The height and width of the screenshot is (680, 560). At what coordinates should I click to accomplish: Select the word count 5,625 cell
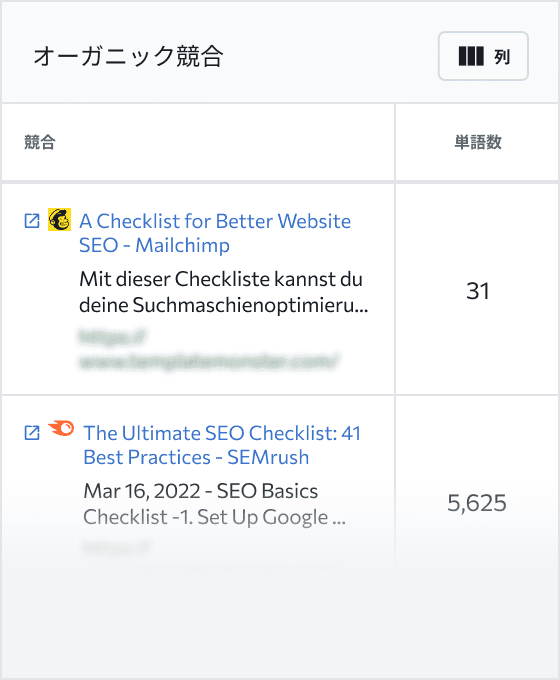[477, 503]
